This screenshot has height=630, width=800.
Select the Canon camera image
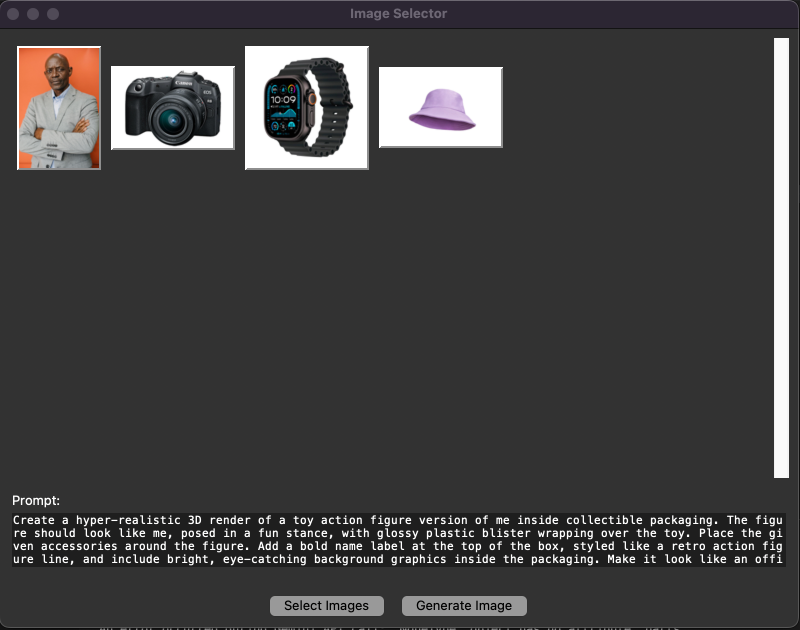(x=172, y=108)
